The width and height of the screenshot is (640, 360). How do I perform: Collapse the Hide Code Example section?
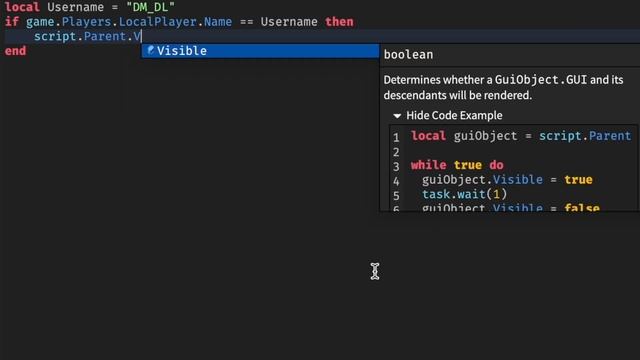(397, 116)
